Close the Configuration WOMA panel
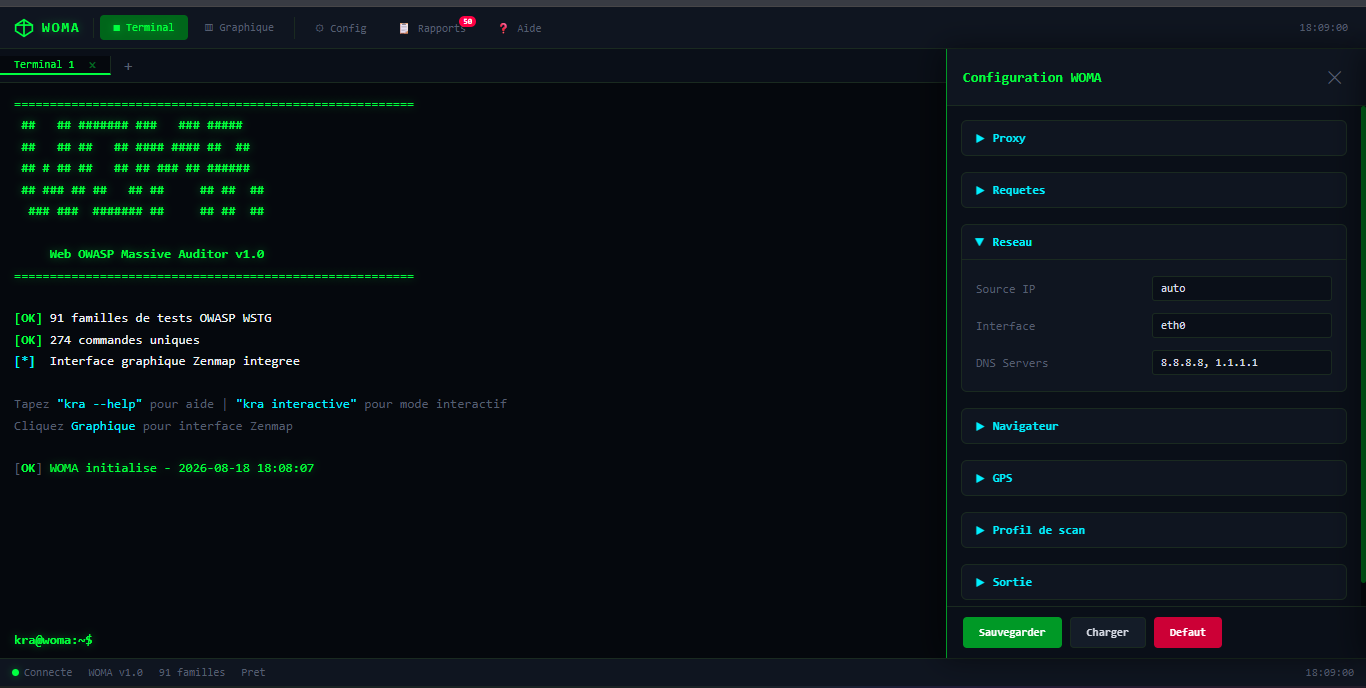This screenshot has width=1366, height=688. click(1334, 77)
